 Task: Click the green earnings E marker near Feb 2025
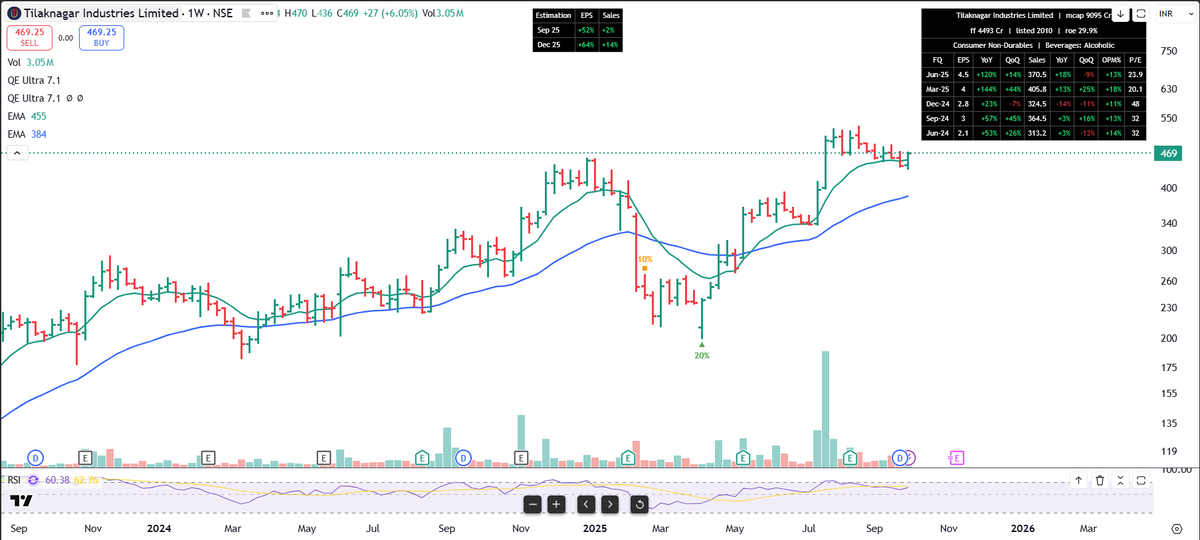pyautogui.click(x=627, y=457)
